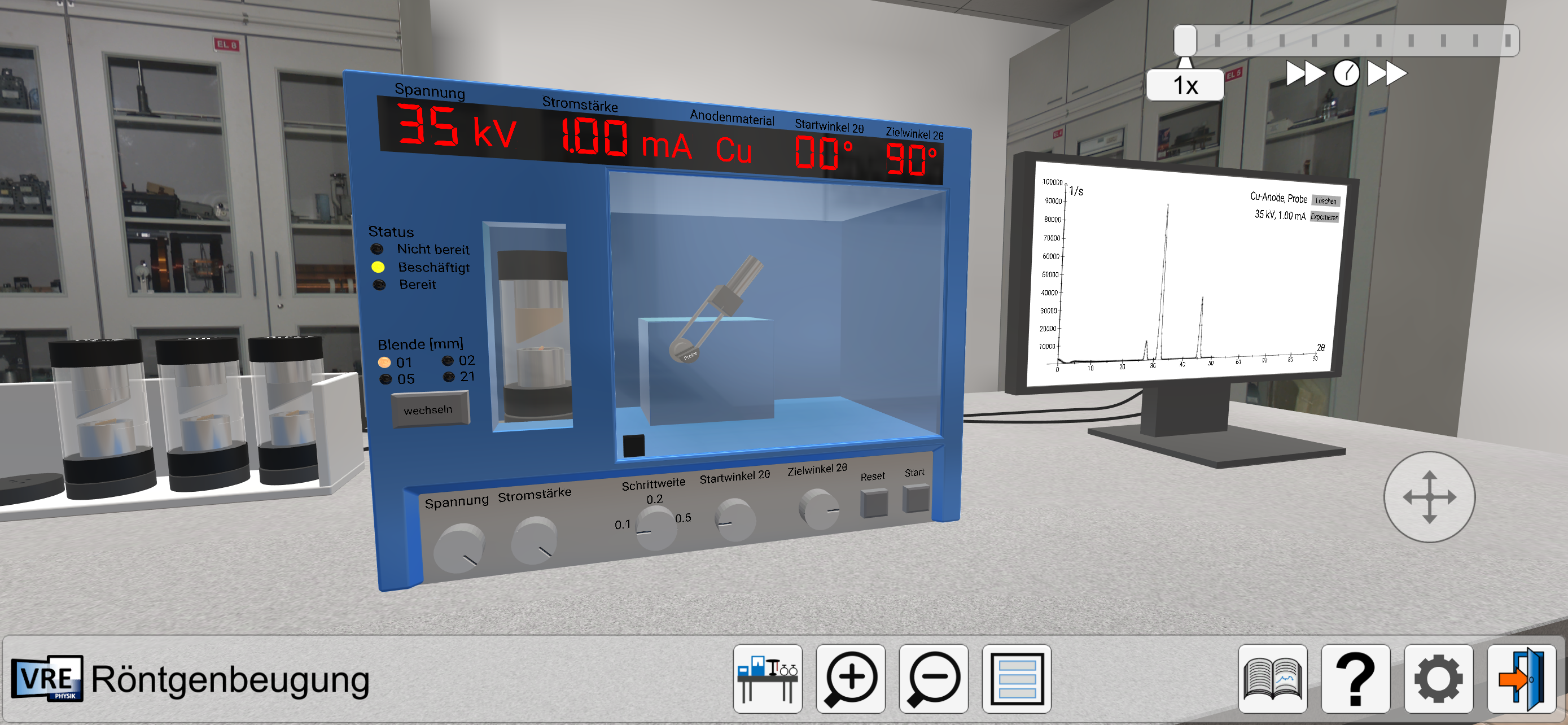Click the 90° target angle display

tap(911, 159)
